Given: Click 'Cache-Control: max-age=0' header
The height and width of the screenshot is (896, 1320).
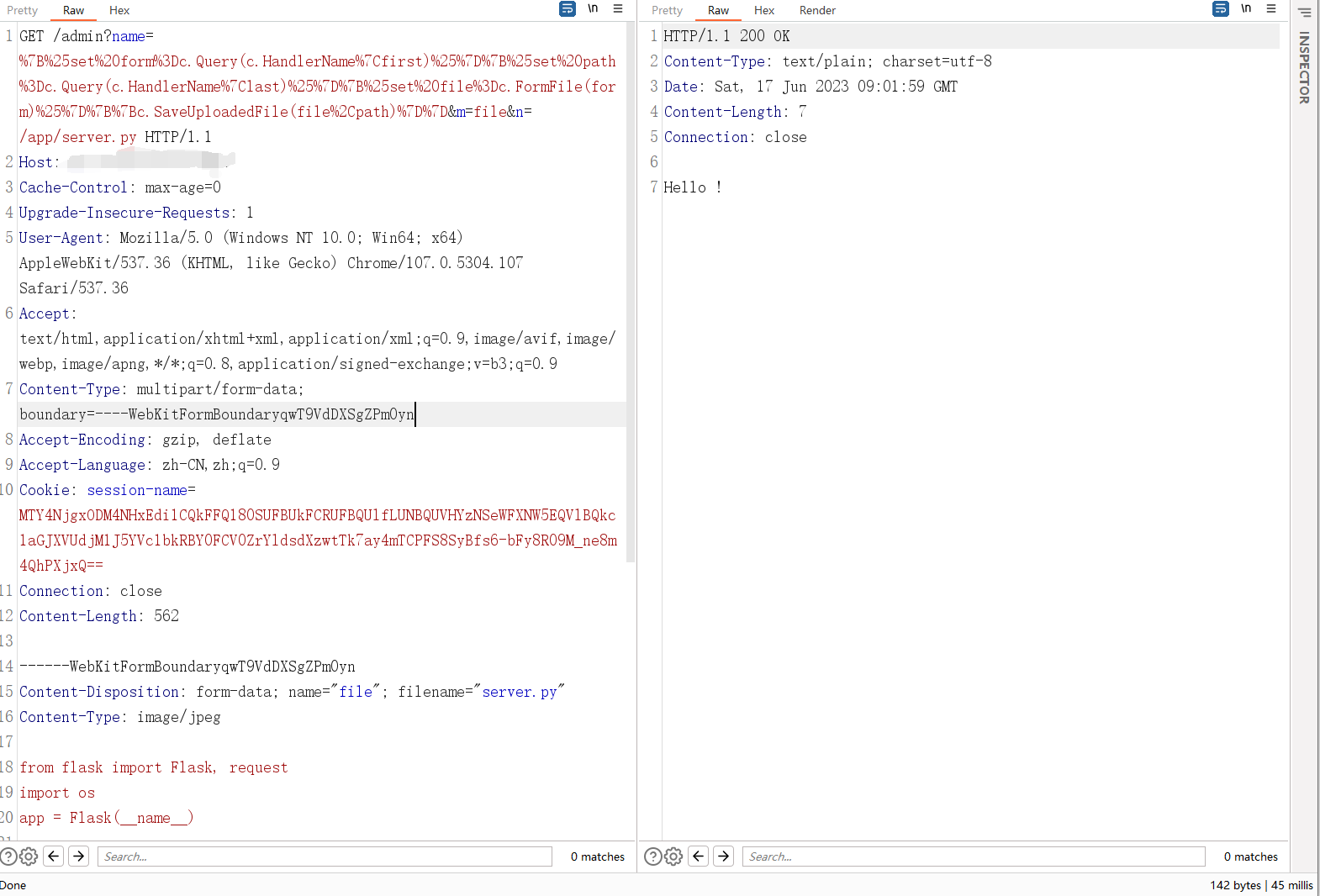Looking at the screenshot, I should tap(120, 187).
